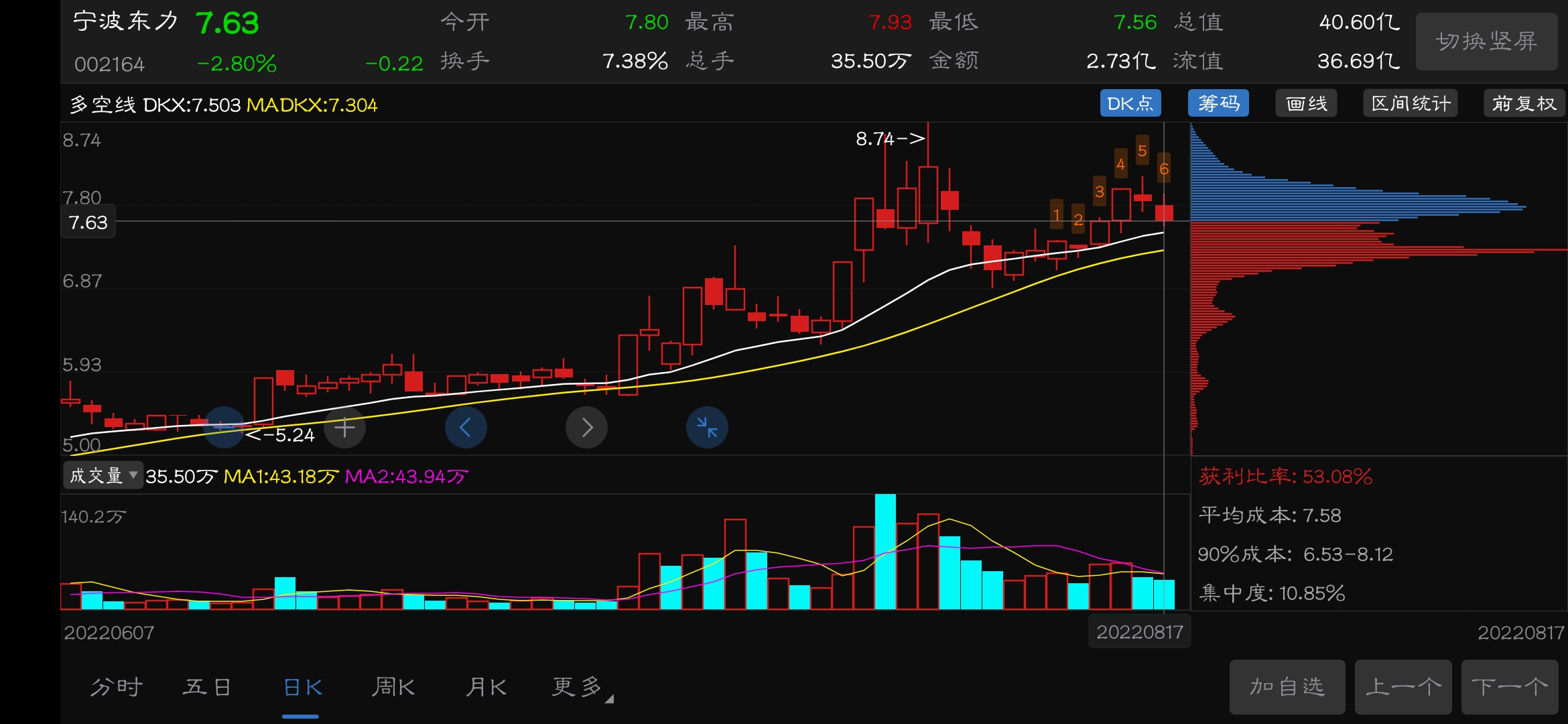Click the zoom-in plus circle icon
This screenshot has width=1568, height=724.
tap(344, 427)
